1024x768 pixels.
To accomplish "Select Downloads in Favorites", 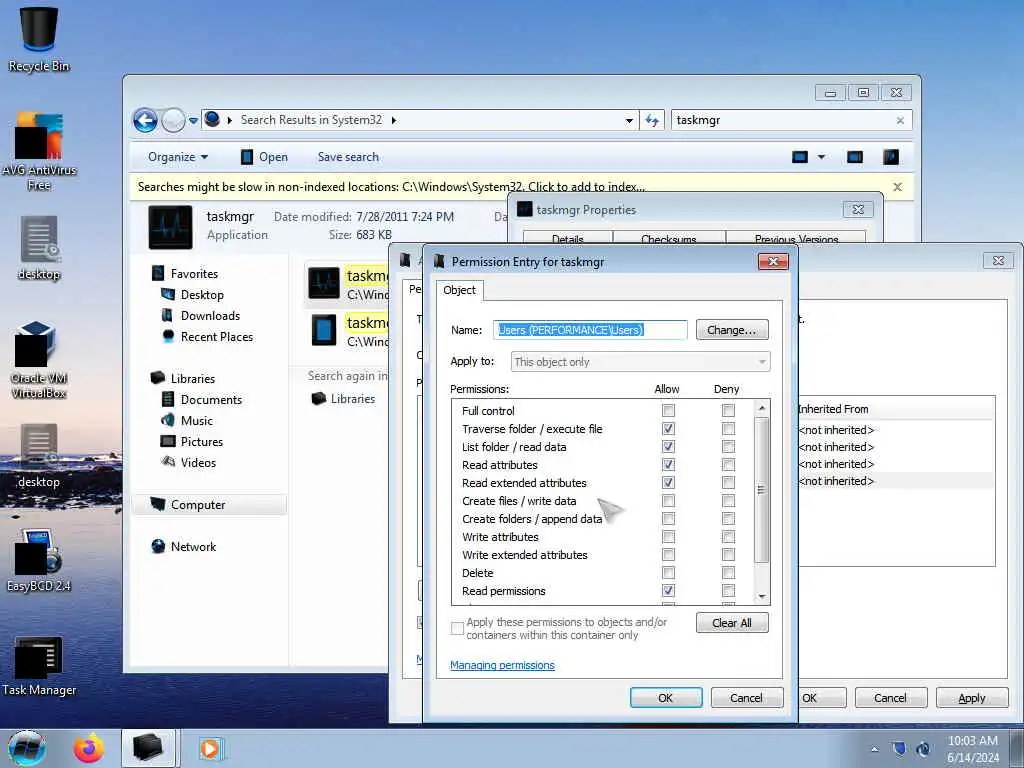I will click(210, 315).
